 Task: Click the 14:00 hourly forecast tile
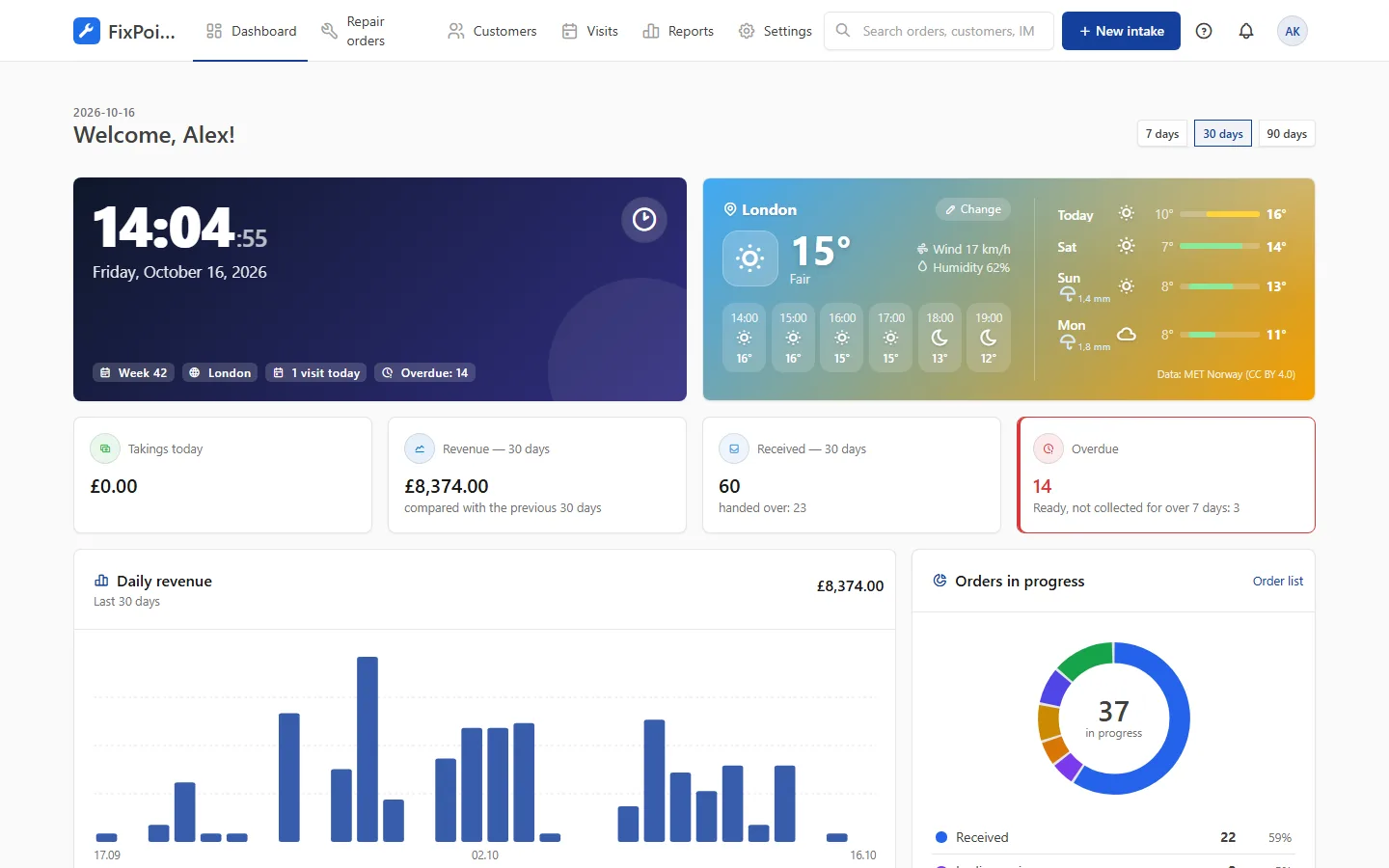(x=744, y=338)
